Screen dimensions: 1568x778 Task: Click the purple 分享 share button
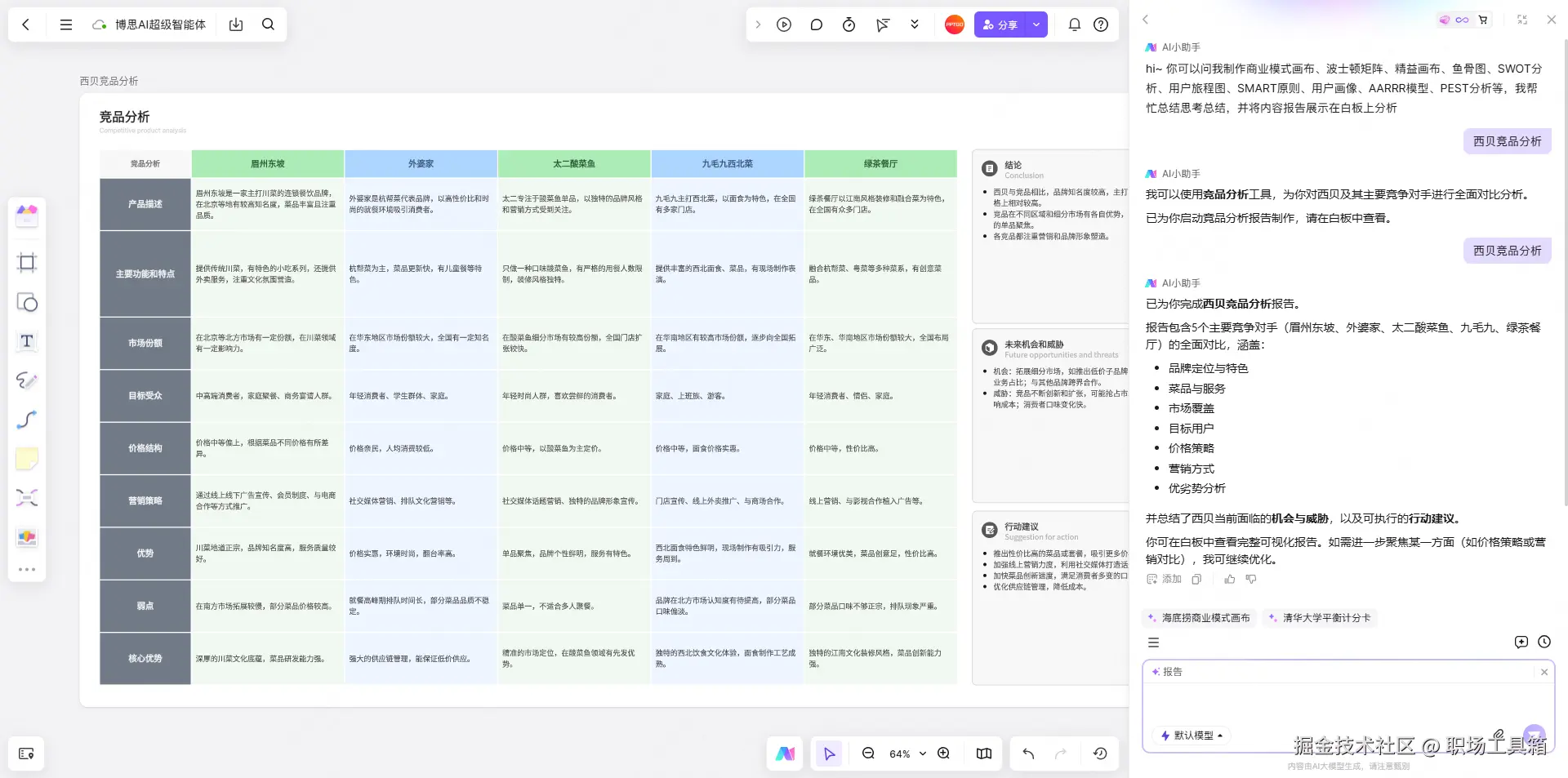pos(1000,24)
